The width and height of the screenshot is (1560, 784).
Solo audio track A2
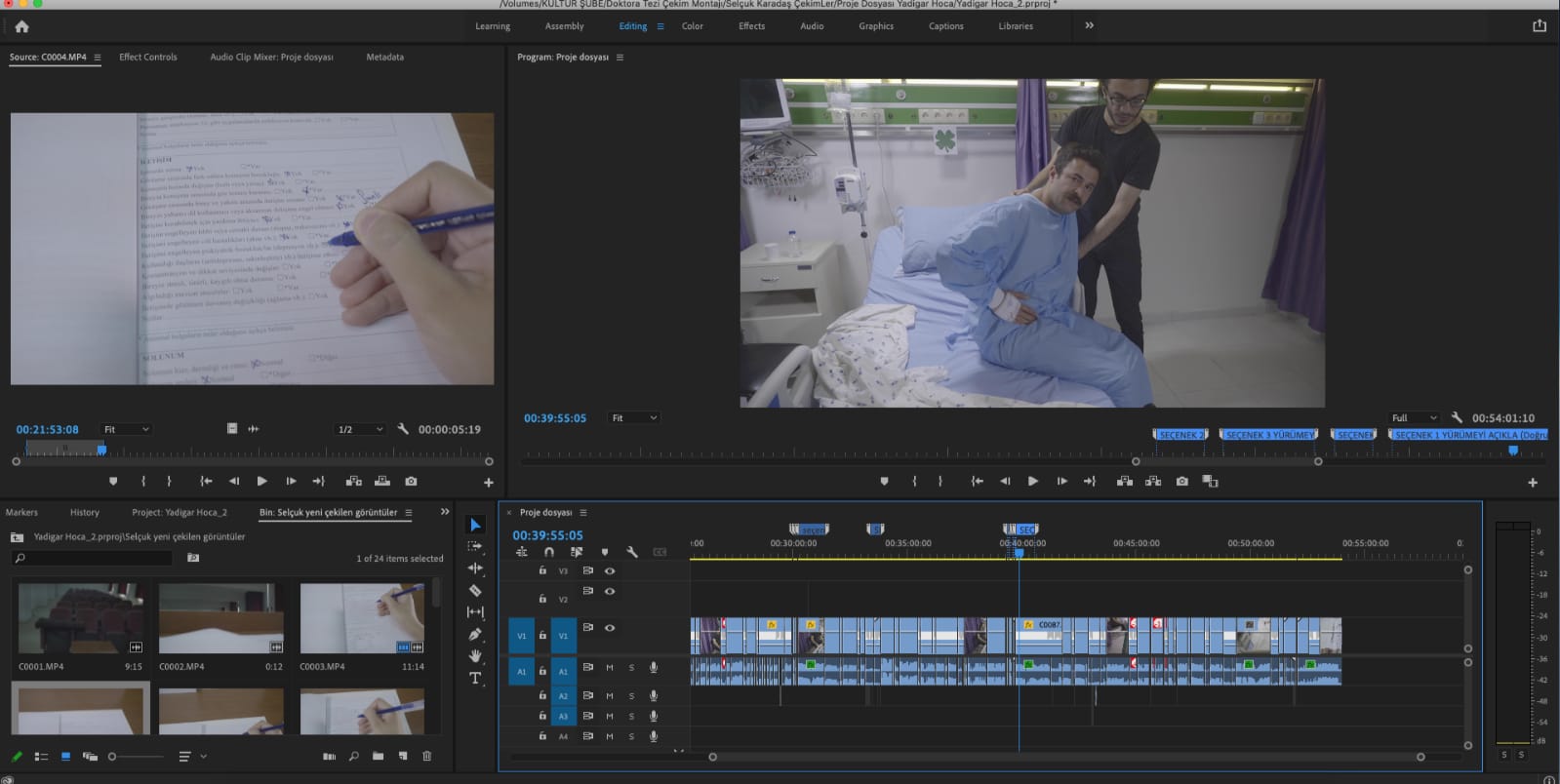pos(631,695)
